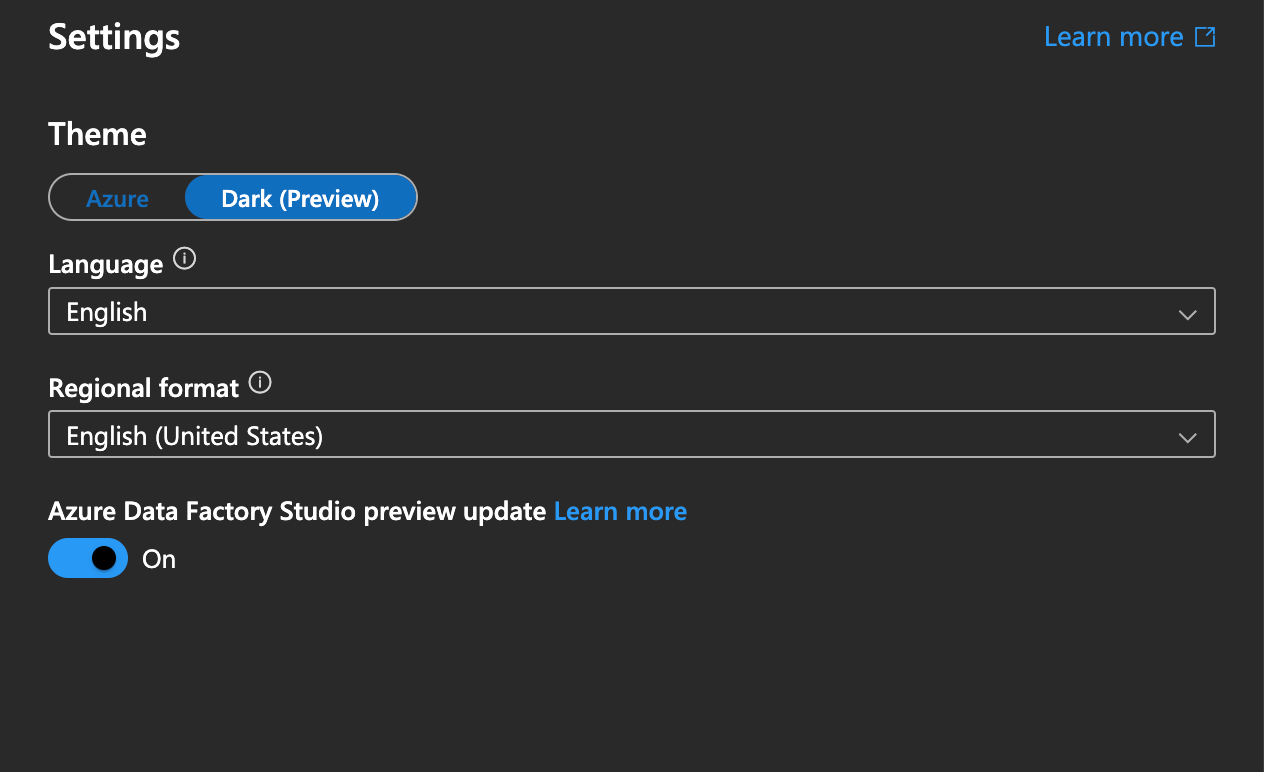Click the Settings heading
1264x772 pixels.
coord(114,37)
